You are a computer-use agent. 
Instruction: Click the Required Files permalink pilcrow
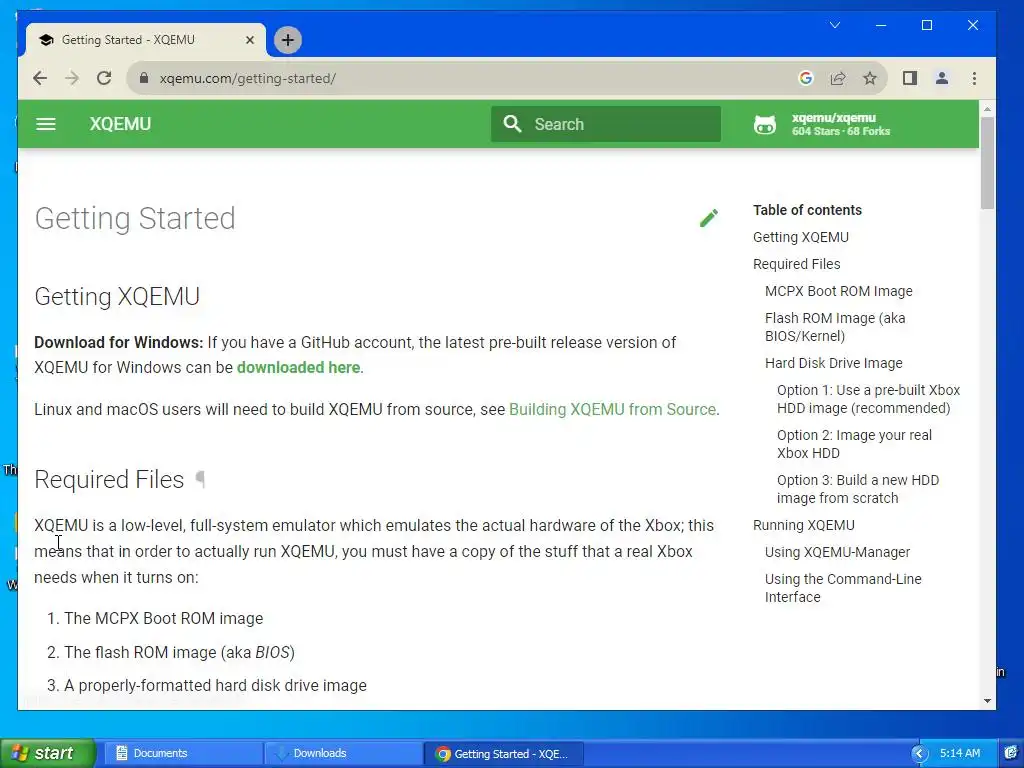click(x=200, y=479)
